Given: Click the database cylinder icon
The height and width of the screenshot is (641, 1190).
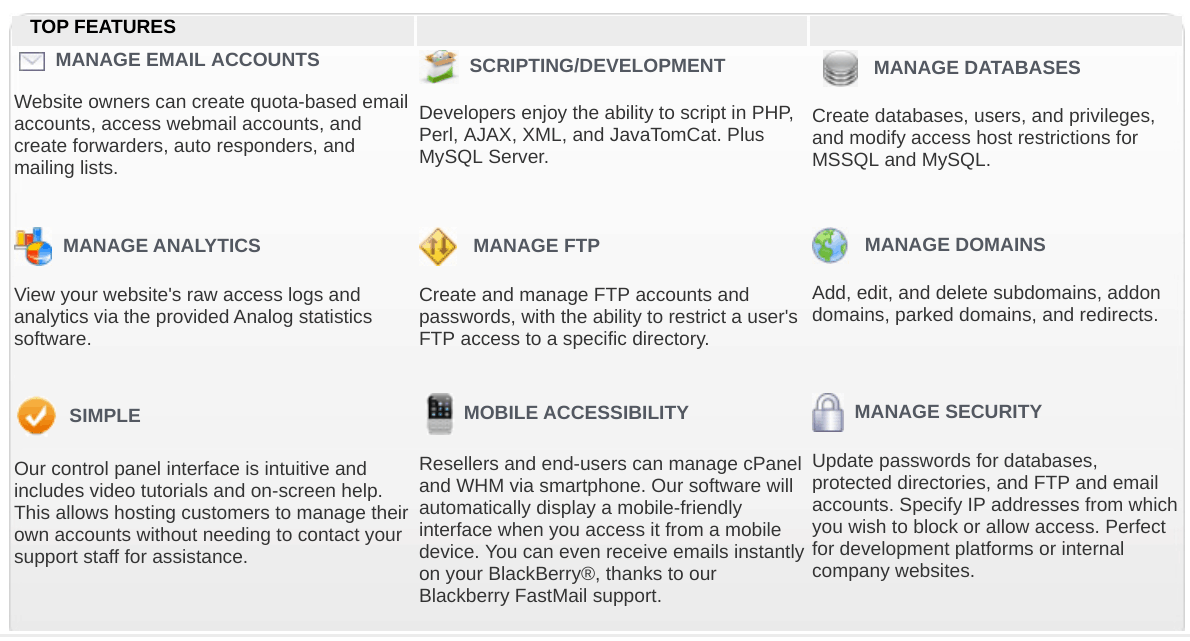Looking at the screenshot, I should click(x=840, y=68).
